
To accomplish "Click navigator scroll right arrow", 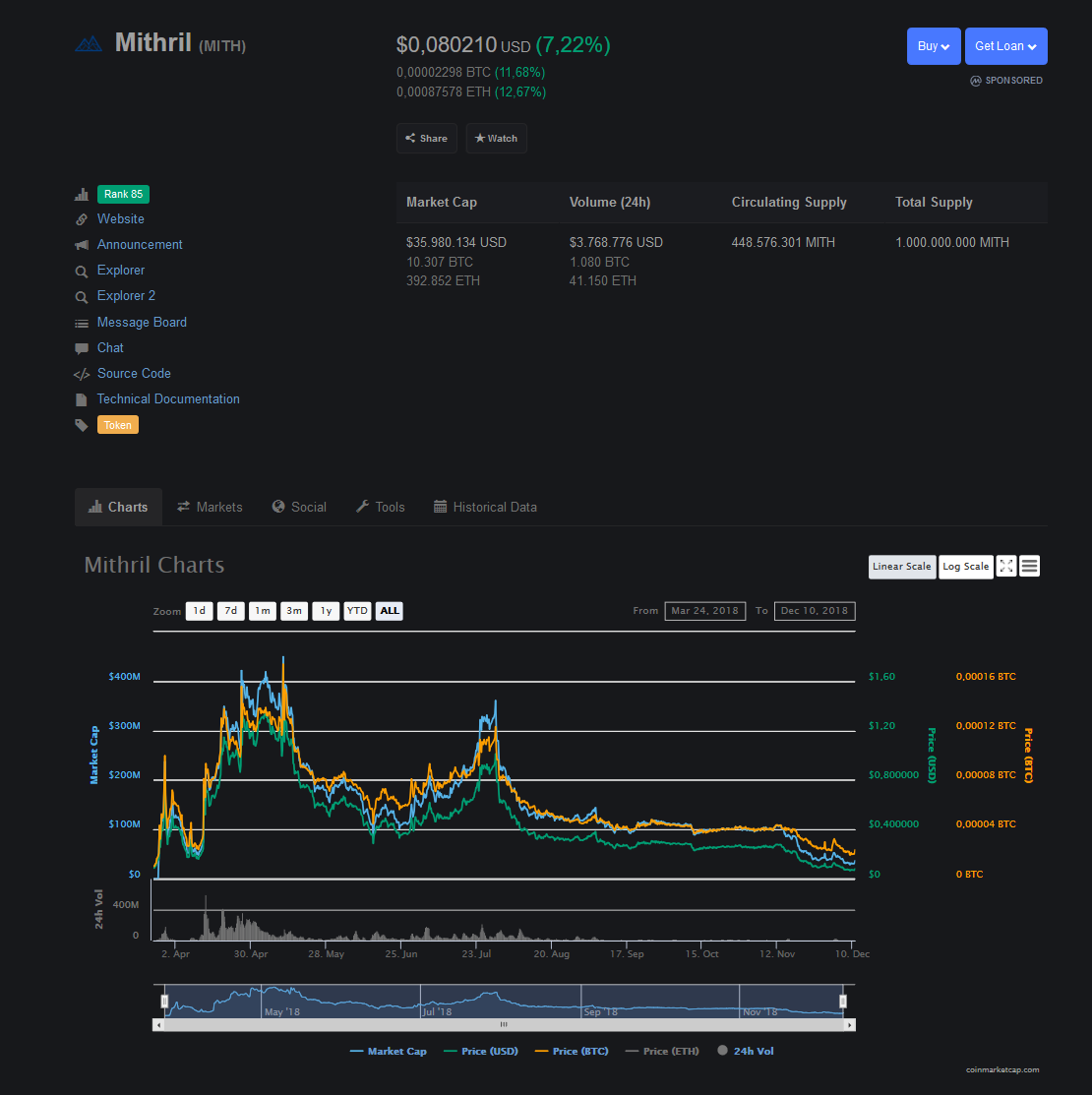I will tap(849, 1025).
